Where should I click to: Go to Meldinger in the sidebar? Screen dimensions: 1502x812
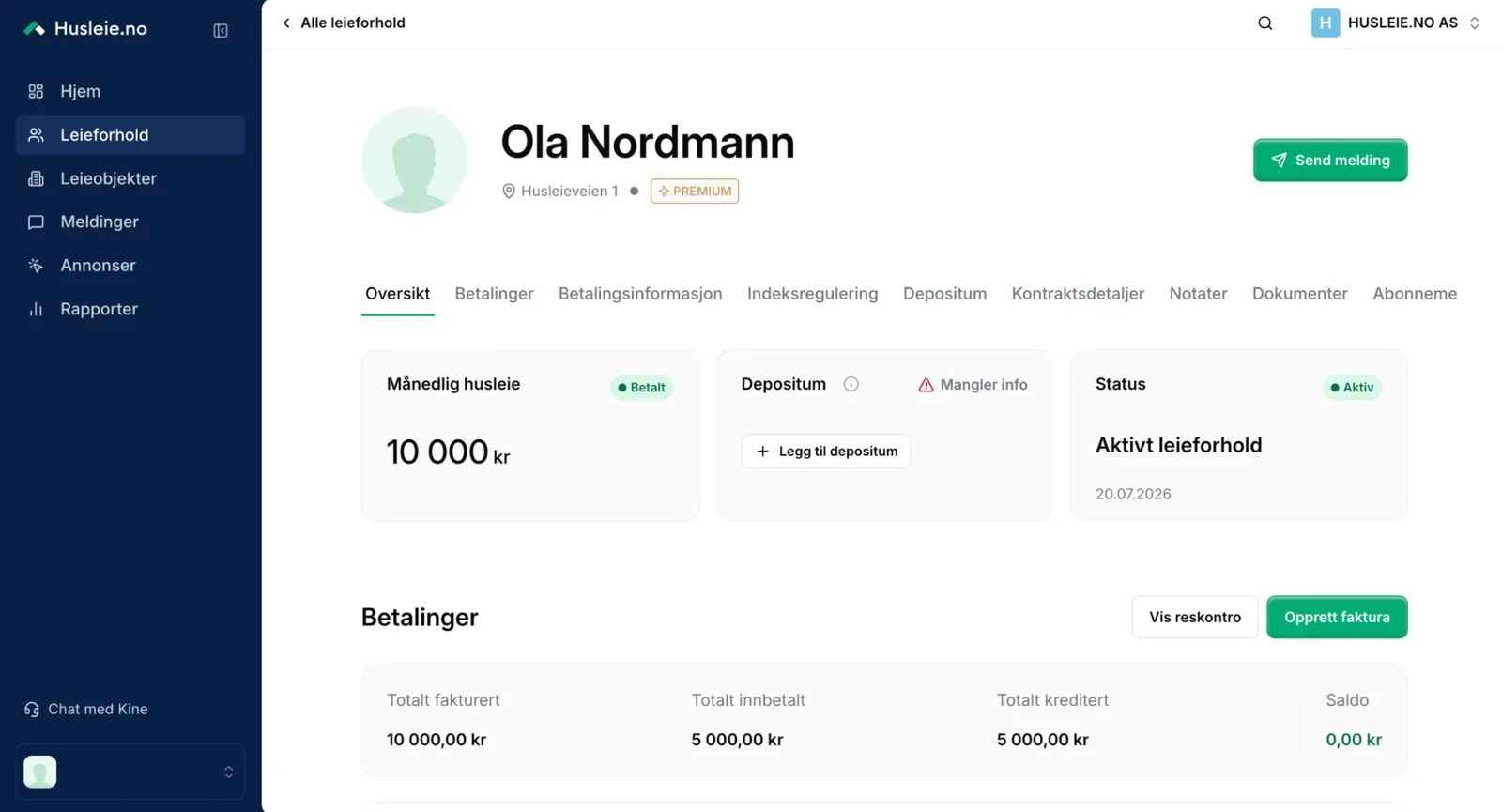pyautogui.click(x=130, y=222)
